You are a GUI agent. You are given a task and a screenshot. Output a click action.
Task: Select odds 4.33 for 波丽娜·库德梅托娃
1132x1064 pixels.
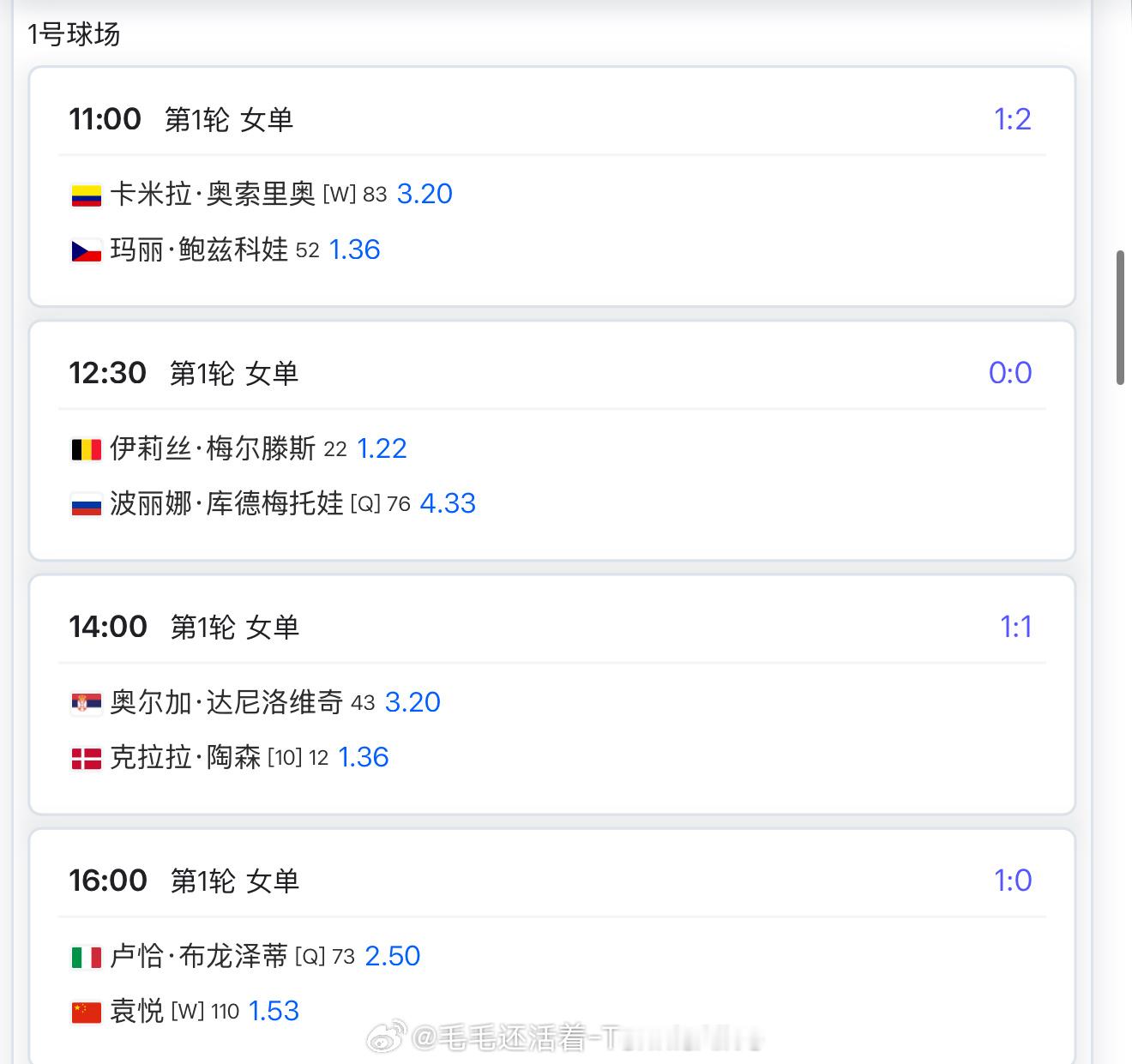(448, 503)
